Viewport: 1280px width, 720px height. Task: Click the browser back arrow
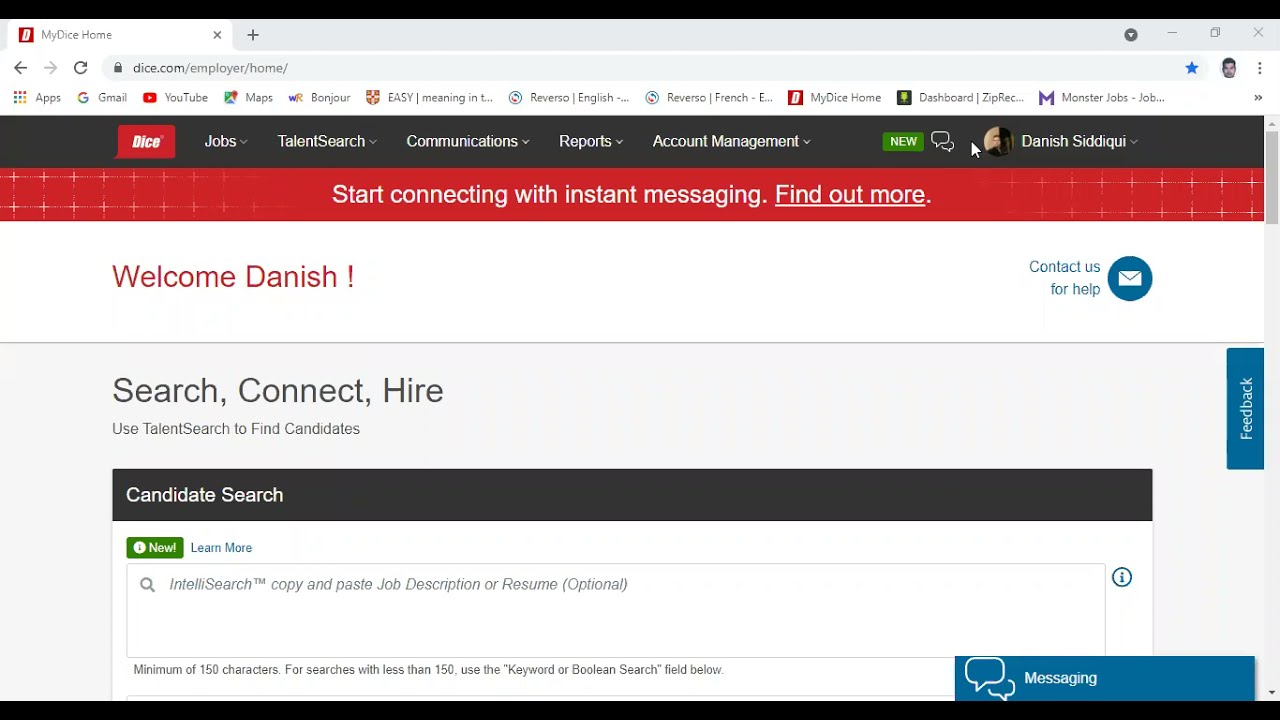pos(21,68)
